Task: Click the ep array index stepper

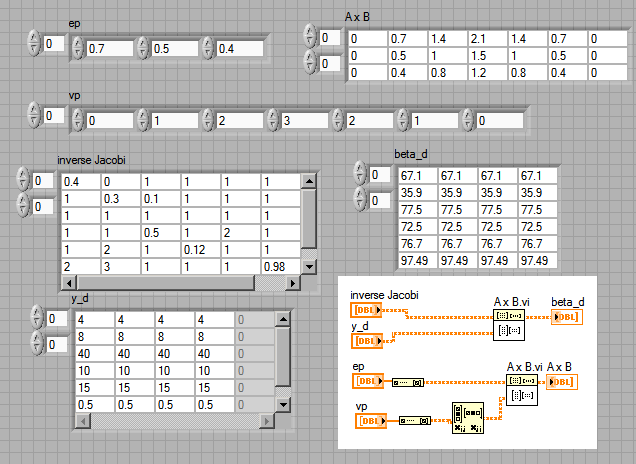Action: pos(34,43)
